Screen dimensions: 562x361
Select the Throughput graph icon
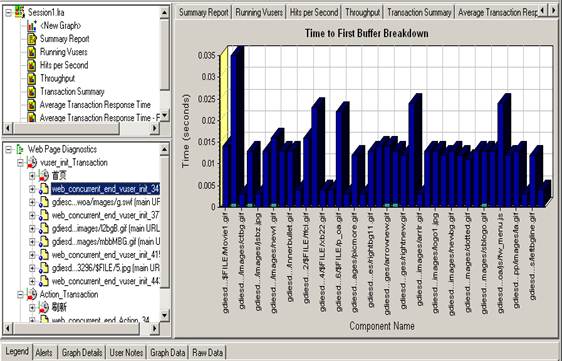[32, 79]
